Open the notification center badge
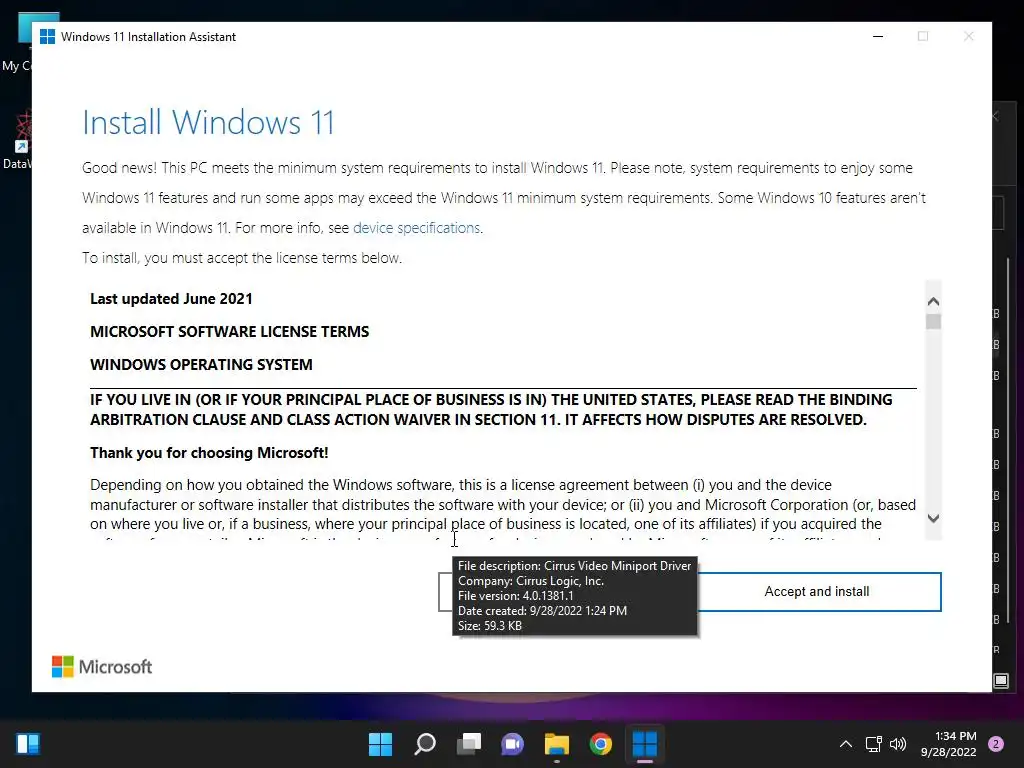1024x768 pixels. [x=996, y=744]
